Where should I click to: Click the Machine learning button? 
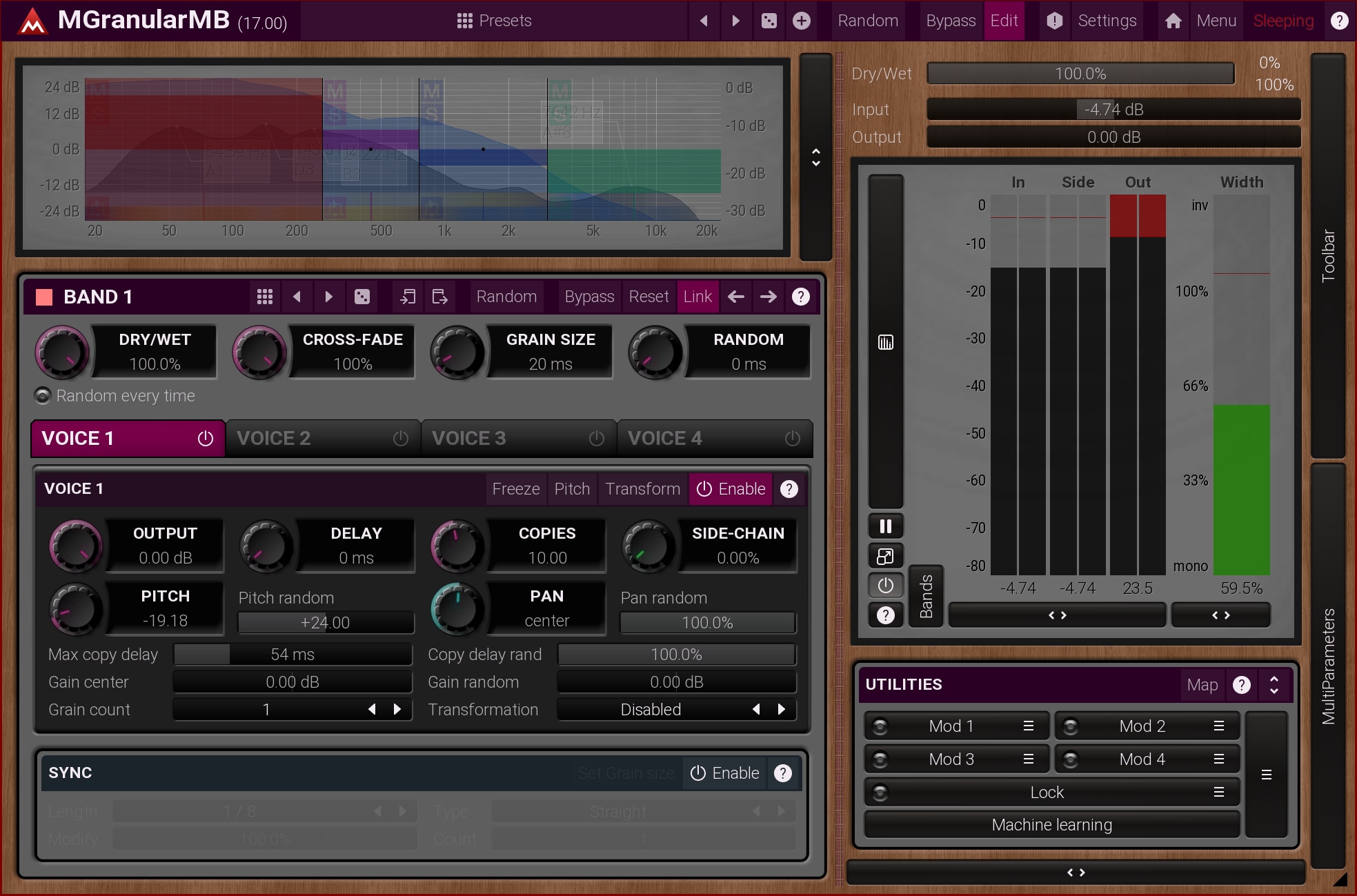(x=1051, y=825)
